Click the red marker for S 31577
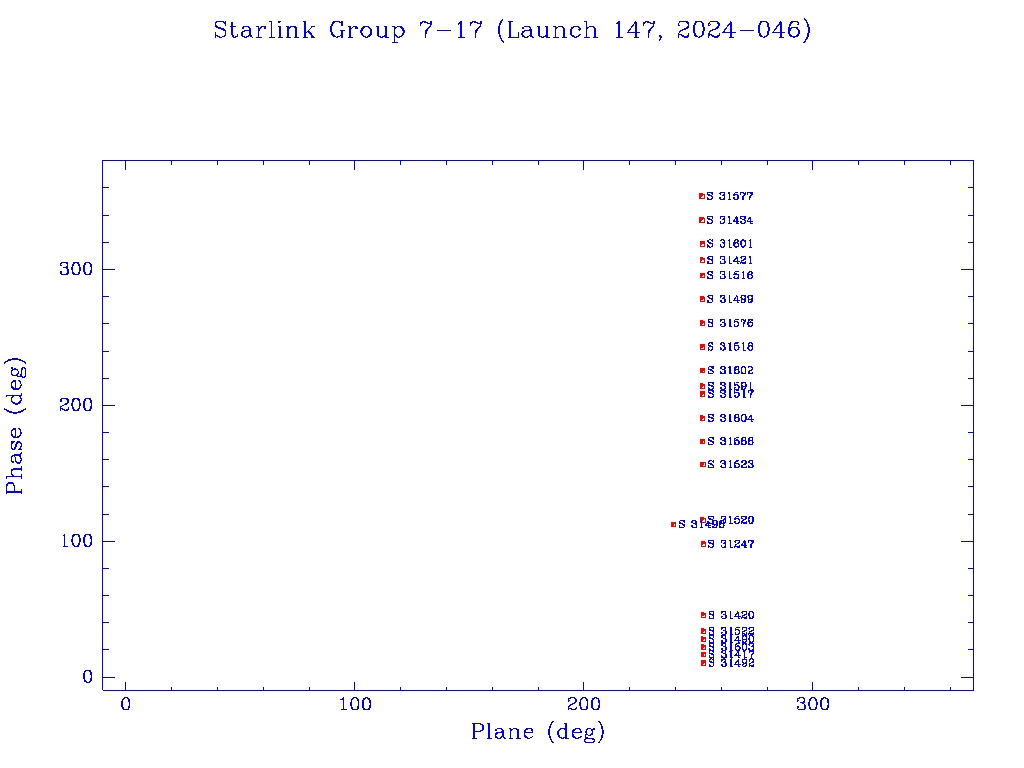 pos(702,196)
